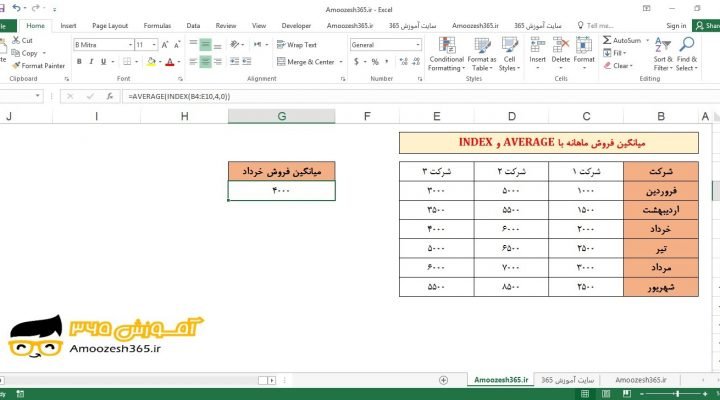Open Cell Styles gallery
Viewport: 720px width, 400px height.
509,54
